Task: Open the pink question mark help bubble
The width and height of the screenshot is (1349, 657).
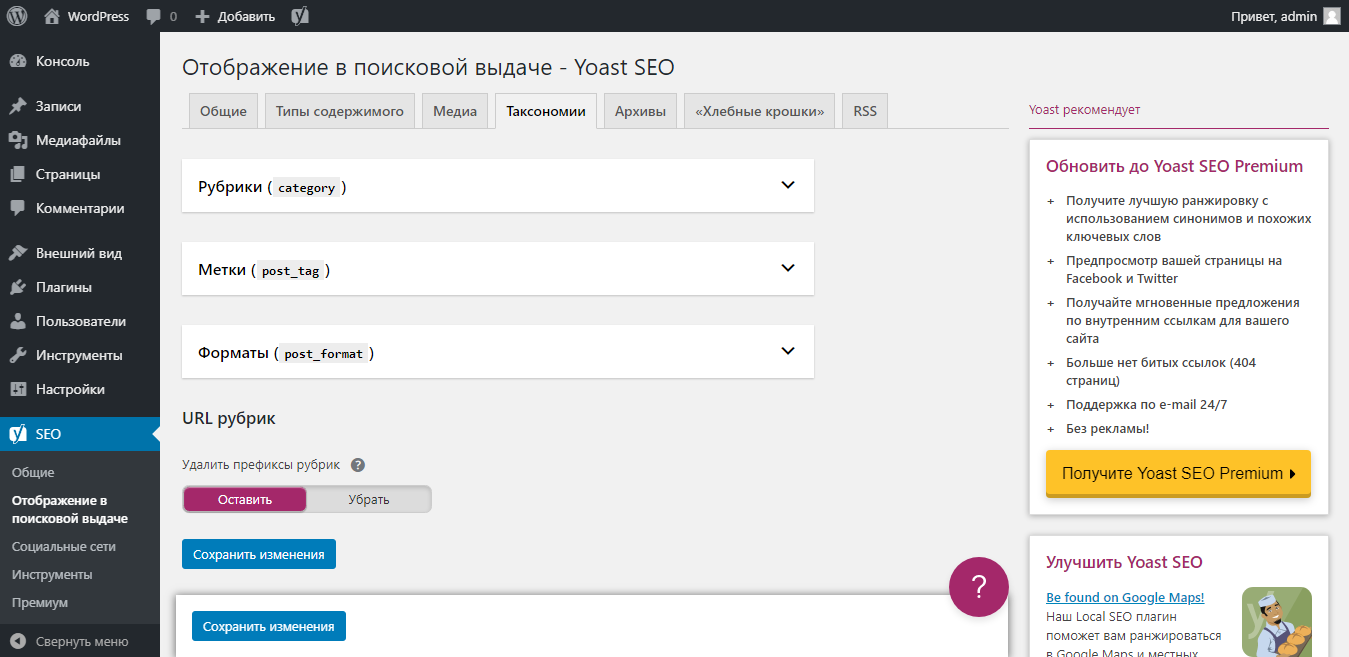Action: click(978, 587)
